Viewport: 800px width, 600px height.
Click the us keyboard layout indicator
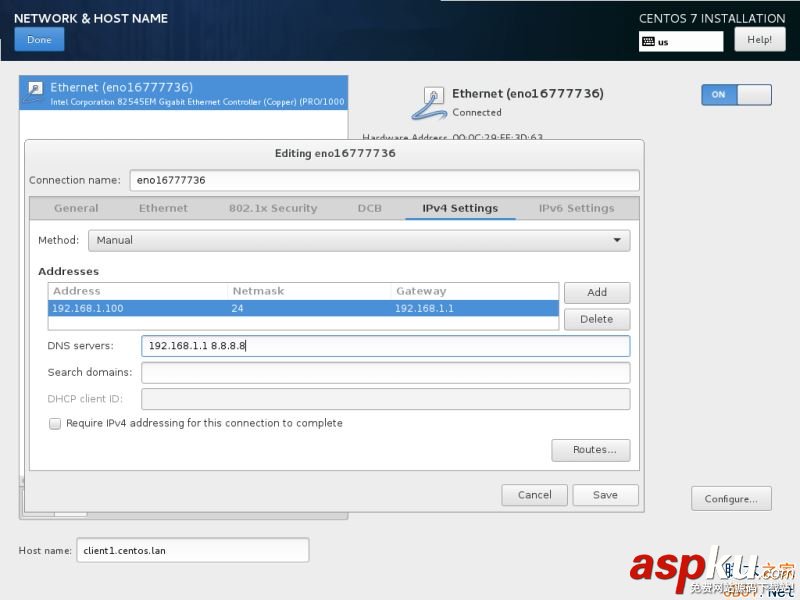681,42
